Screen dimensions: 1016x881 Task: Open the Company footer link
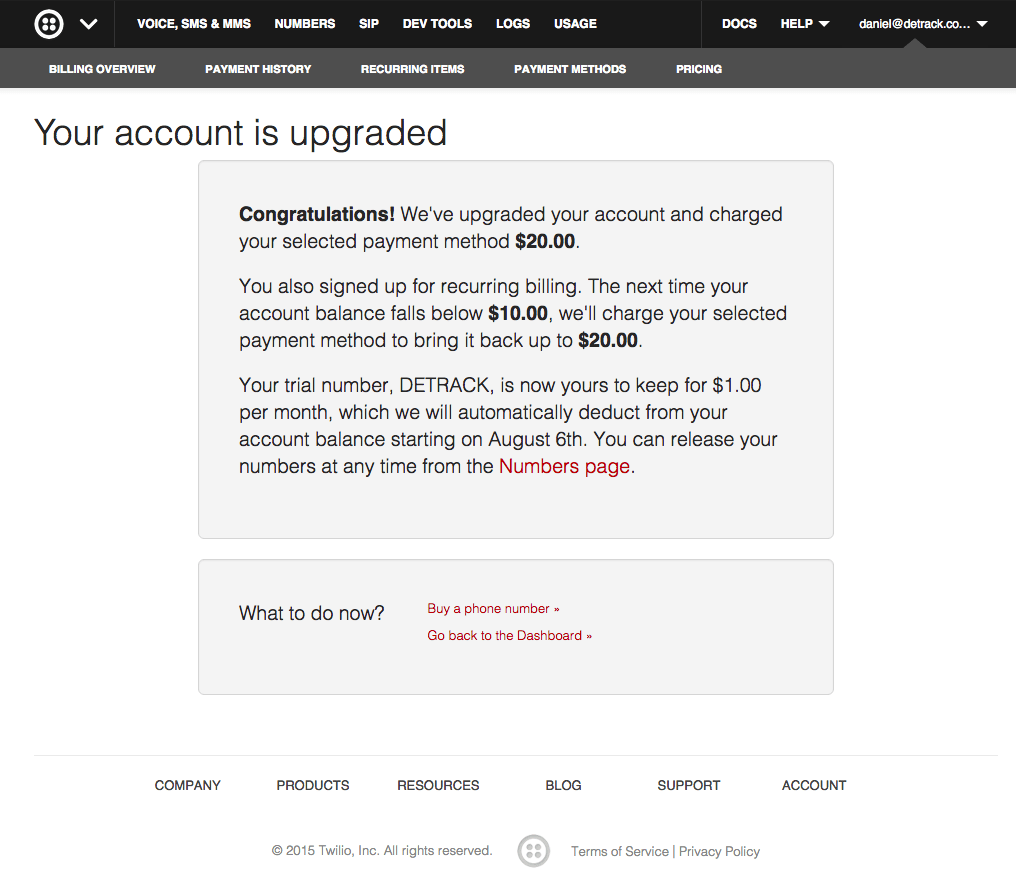(x=187, y=785)
